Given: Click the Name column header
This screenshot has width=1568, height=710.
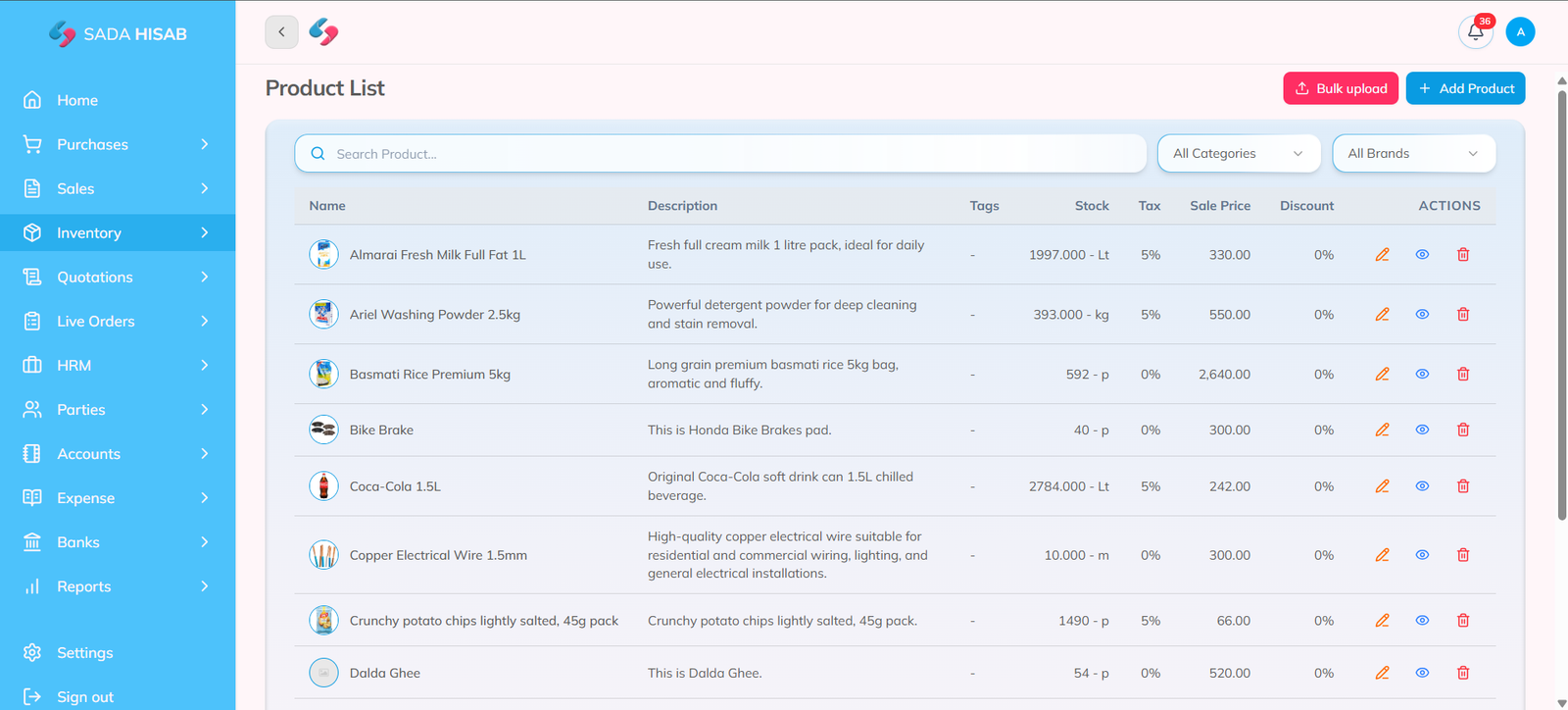Looking at the screenshot, I should pos(327,206).
